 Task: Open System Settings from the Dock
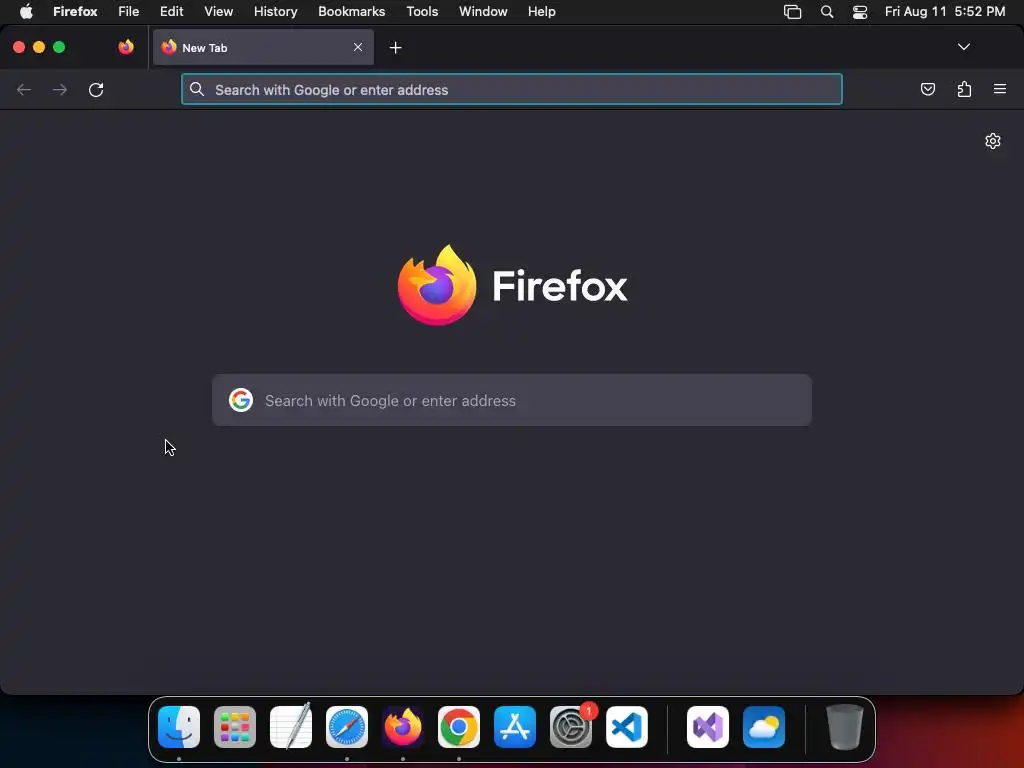571,727
